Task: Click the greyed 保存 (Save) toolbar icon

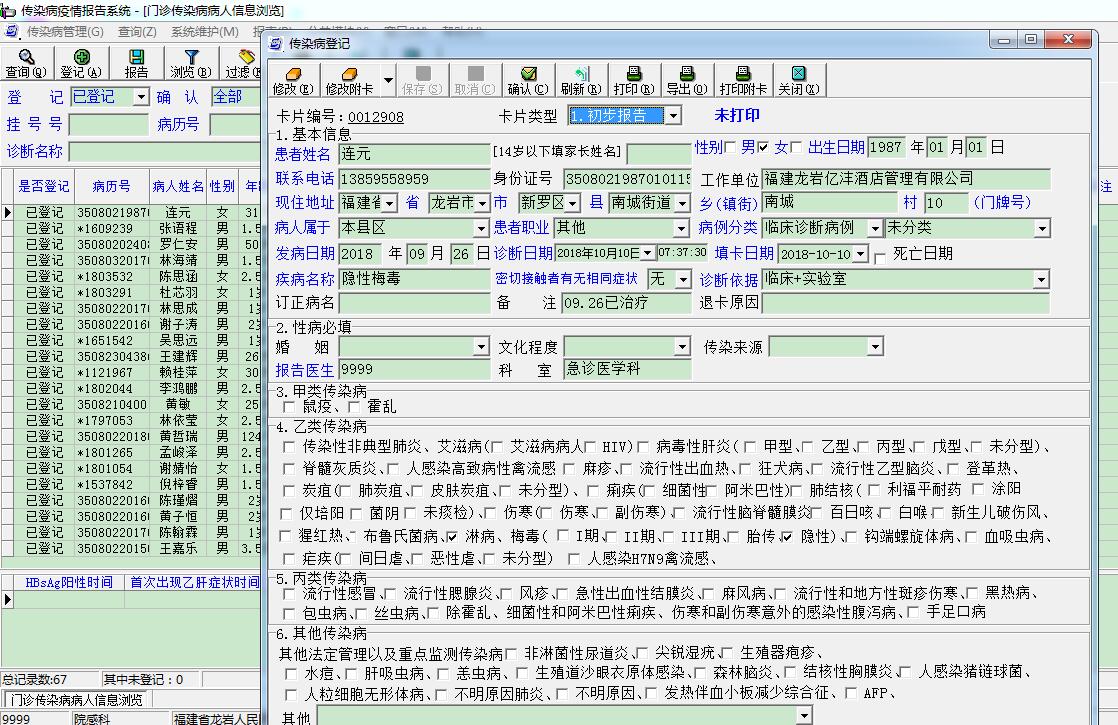Action: point(423,73)
